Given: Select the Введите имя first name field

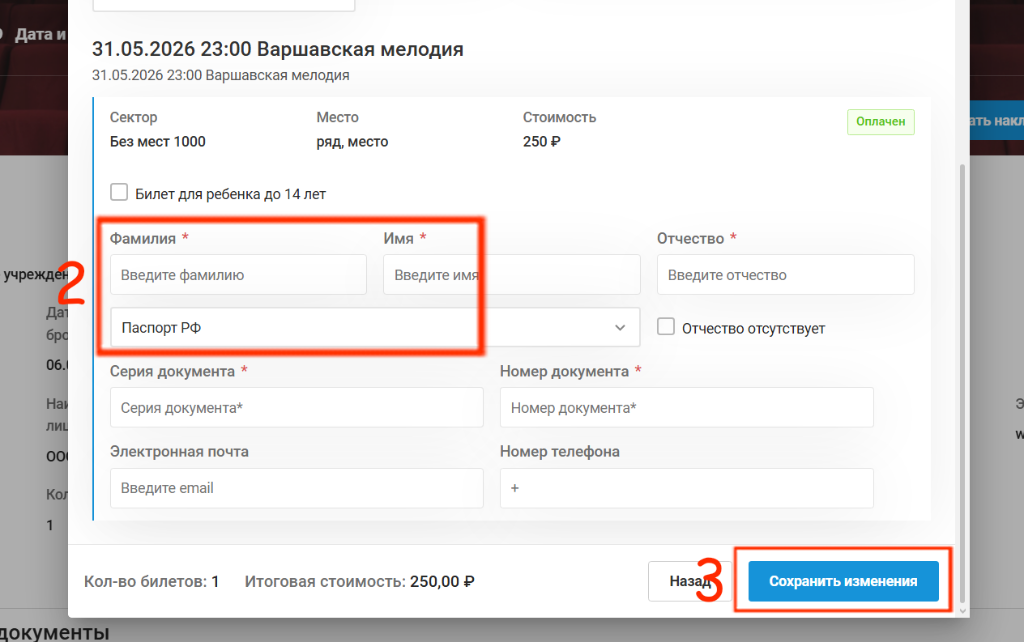Looking at the screenshot, I should (511, 275).
